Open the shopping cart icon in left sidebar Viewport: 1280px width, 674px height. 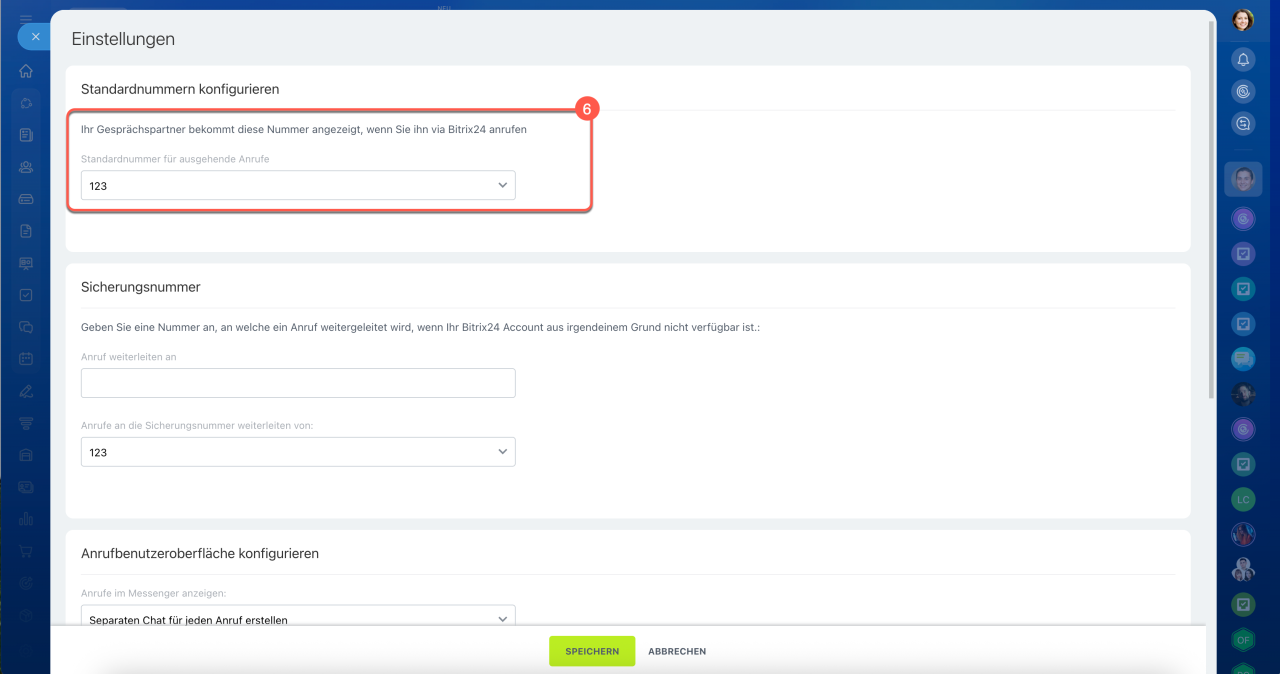[26, 551]
